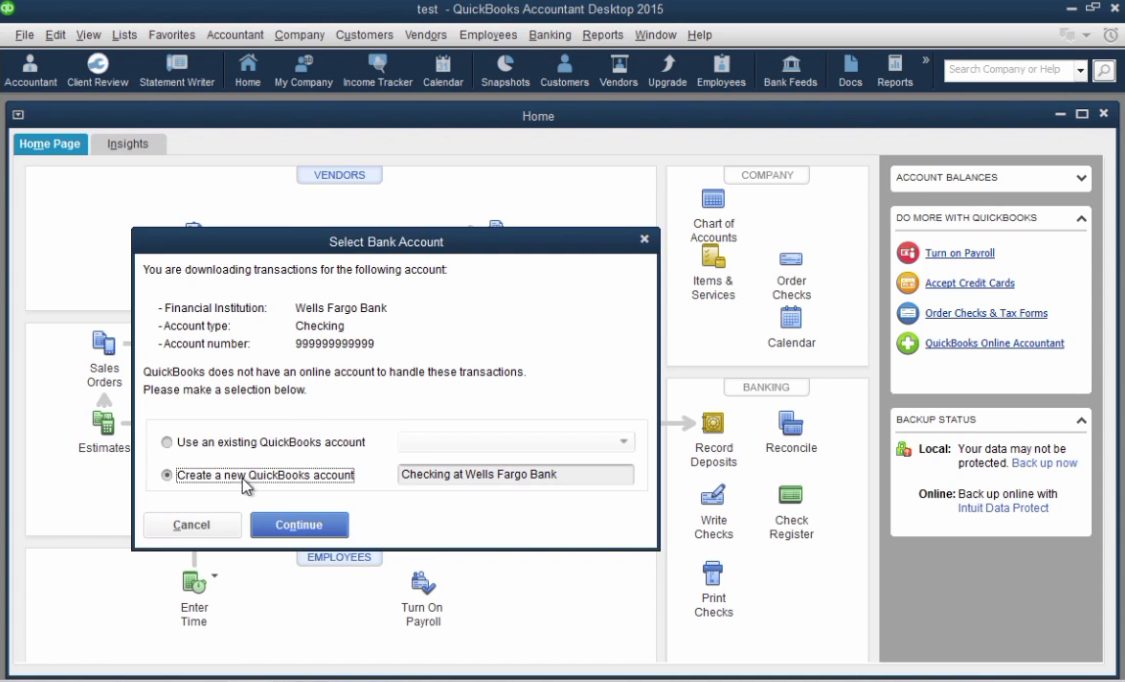Screen dimensions: 1125x682
Task: Open Income Tracker in toolbar
Action: pyautogui.click(x=377, y=71)
